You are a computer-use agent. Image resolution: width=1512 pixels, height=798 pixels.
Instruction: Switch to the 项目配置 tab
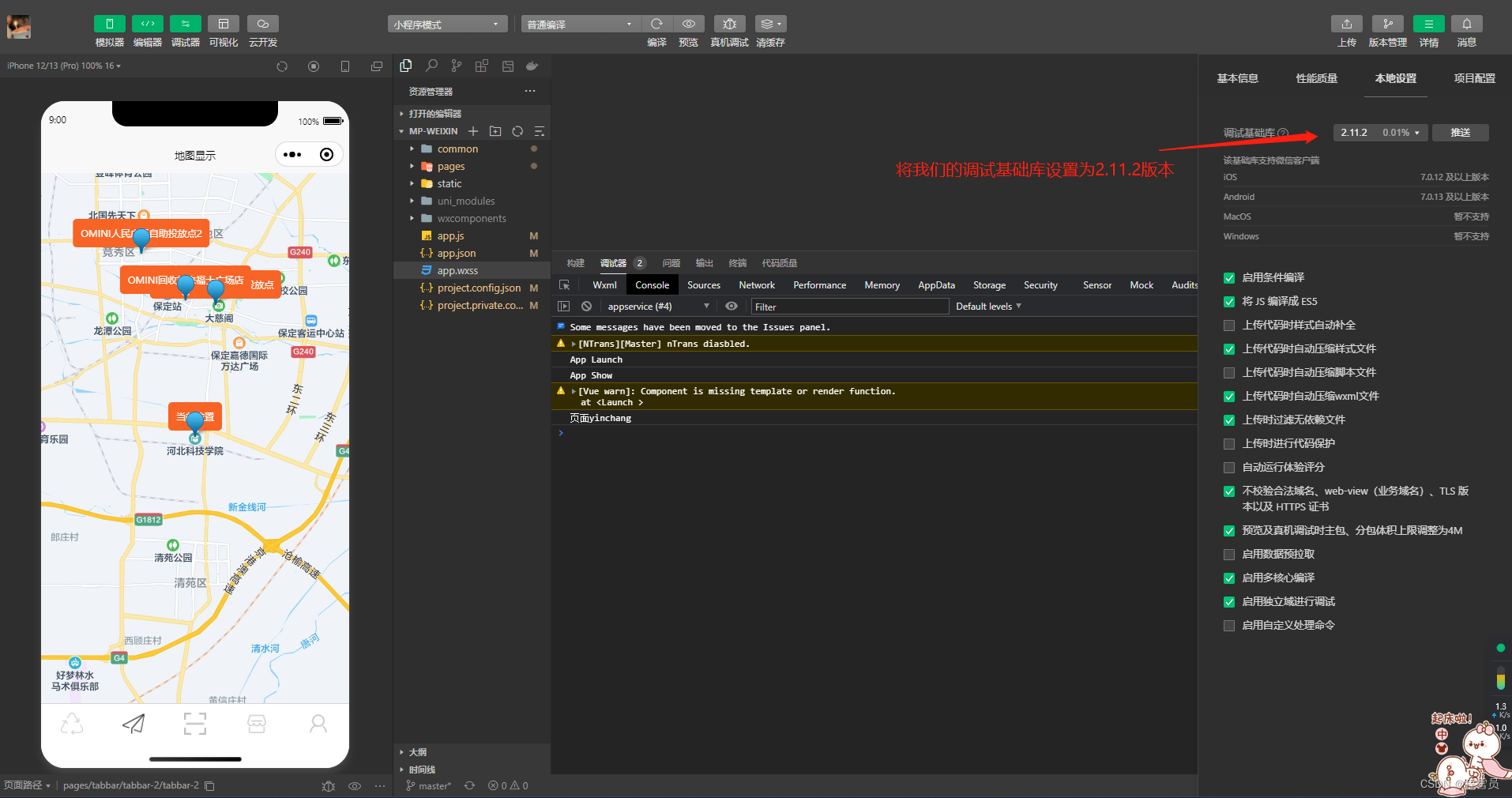(1474, 78)
